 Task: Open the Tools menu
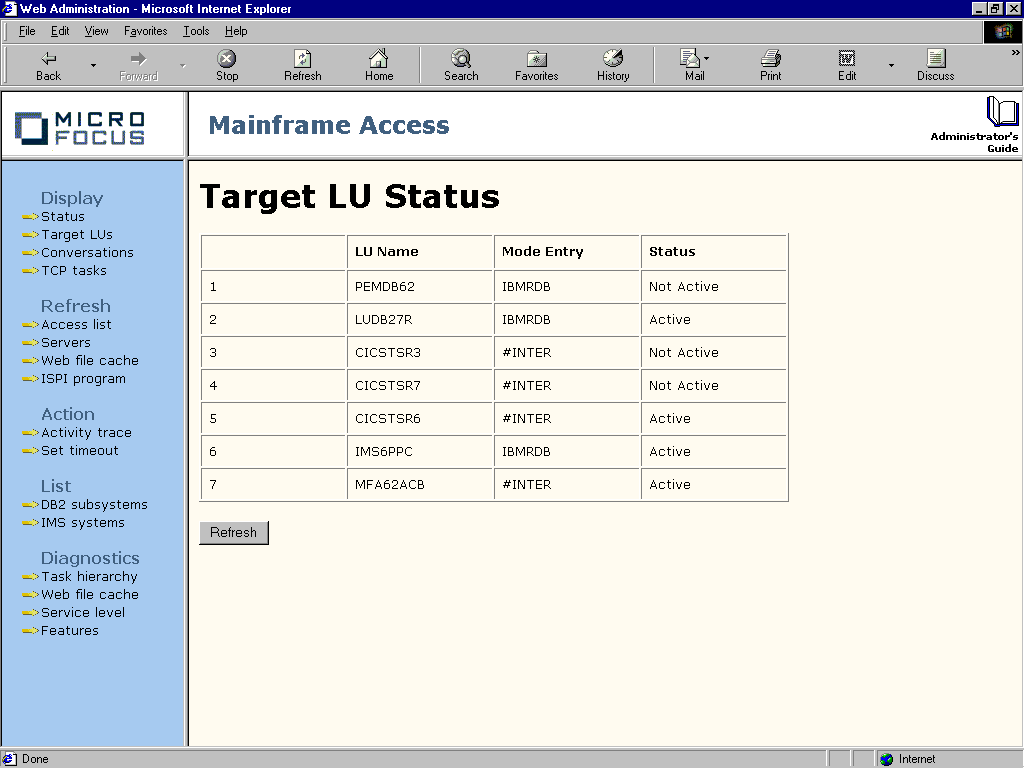[195, 31]
